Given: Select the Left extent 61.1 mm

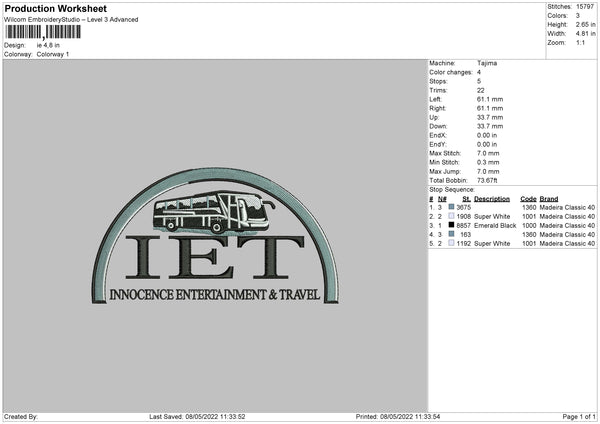Looking at the screenshot, I should 490,99.
